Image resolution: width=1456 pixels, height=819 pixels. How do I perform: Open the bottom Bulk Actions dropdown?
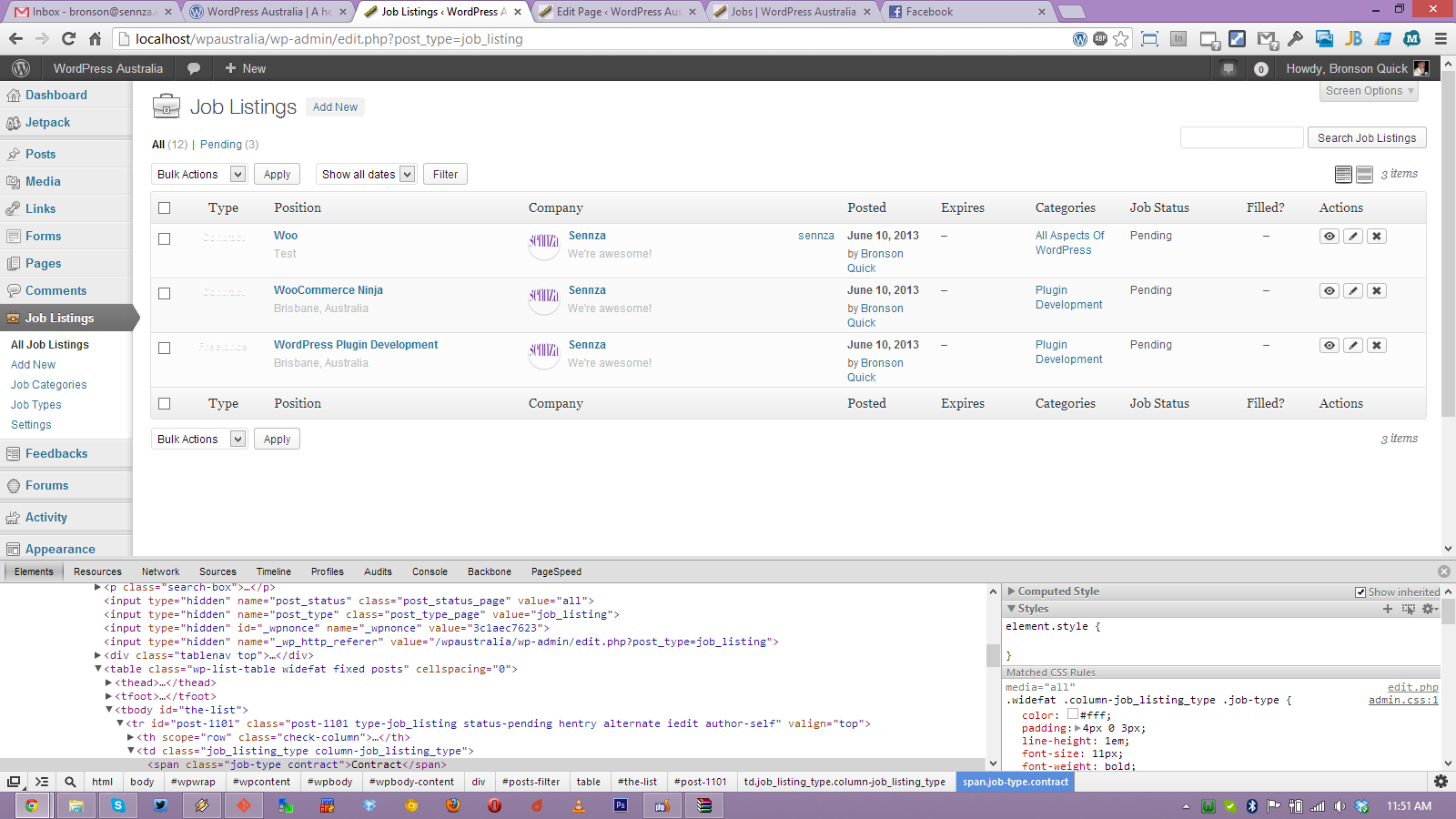pos(199,440)
